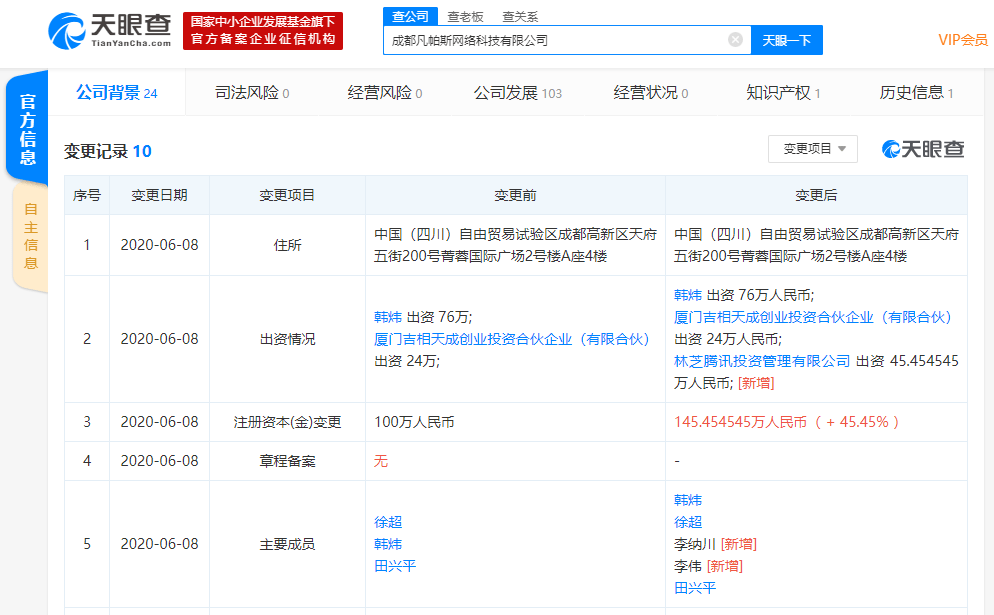The height and width of the screenshot is (615, 994).
Task: Switch to the 查老板 search tab
Action: coord(465,16)
